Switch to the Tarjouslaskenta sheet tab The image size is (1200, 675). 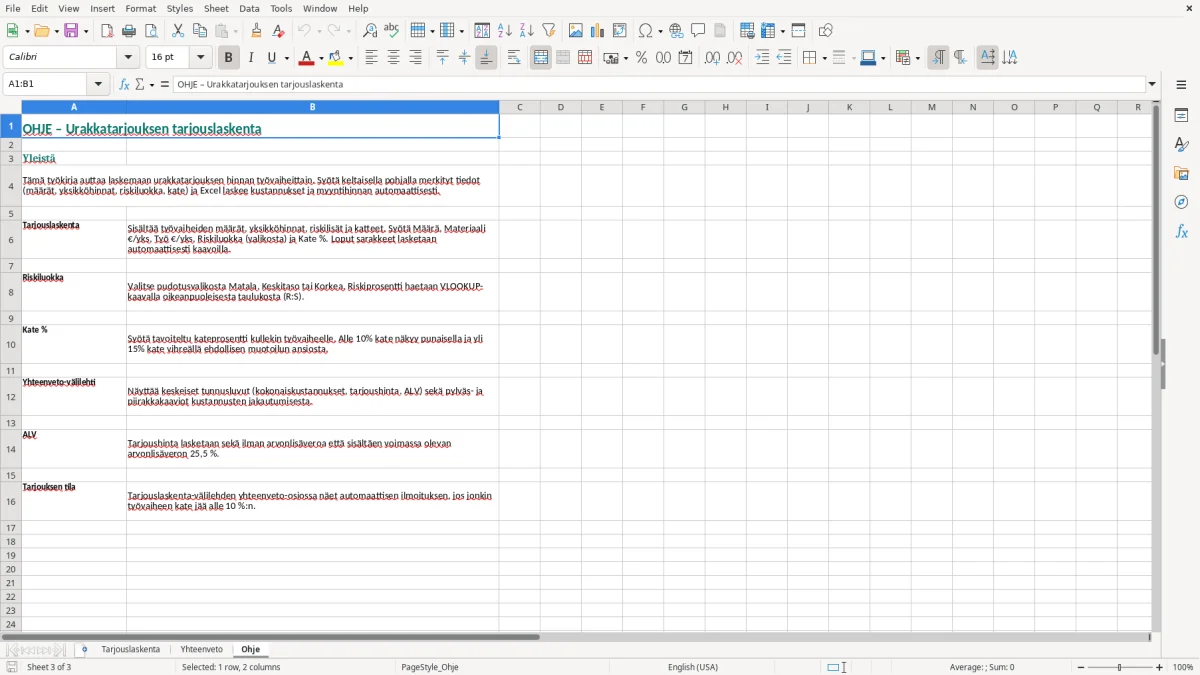click(x=130, y=649)
